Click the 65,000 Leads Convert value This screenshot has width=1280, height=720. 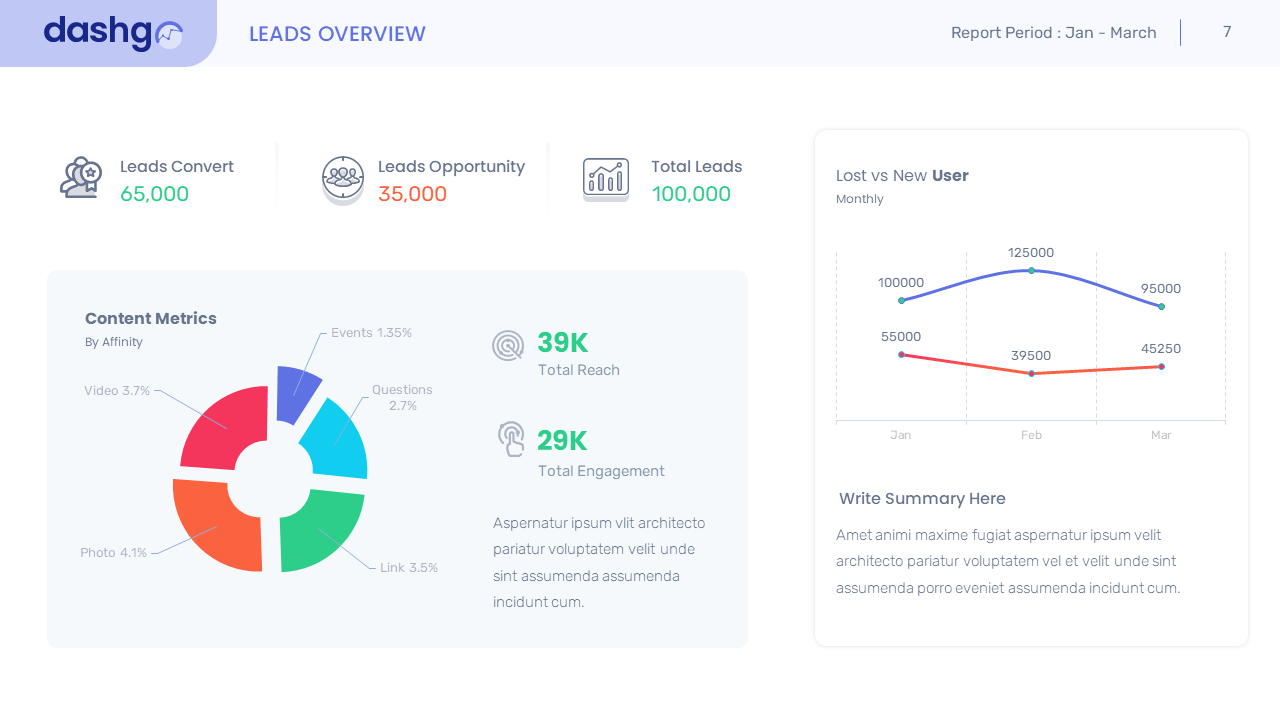click(x=154, y=194)
